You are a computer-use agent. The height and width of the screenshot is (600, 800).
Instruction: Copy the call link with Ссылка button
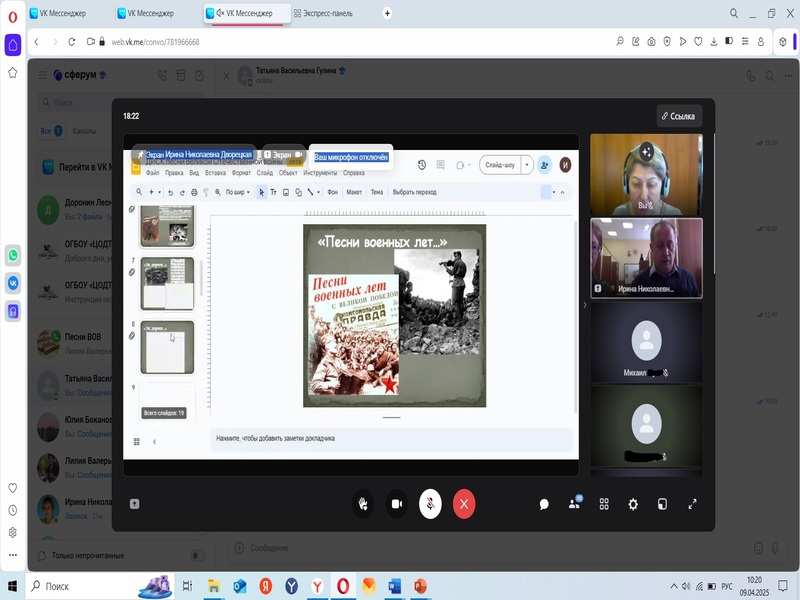[x=679, y=116]
